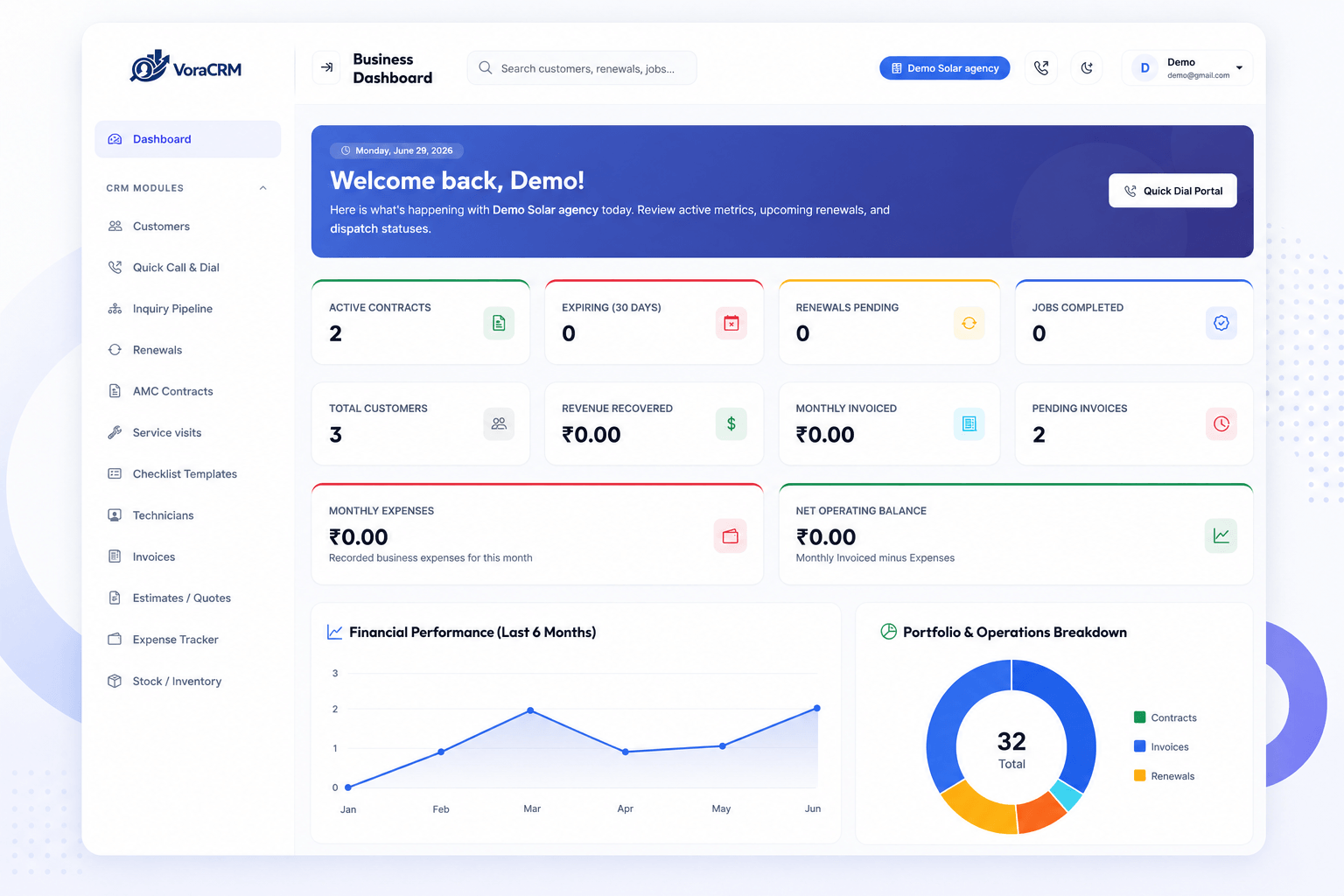
Task: Click the Demo Solar agency button
Action: [x=944, y=68]
